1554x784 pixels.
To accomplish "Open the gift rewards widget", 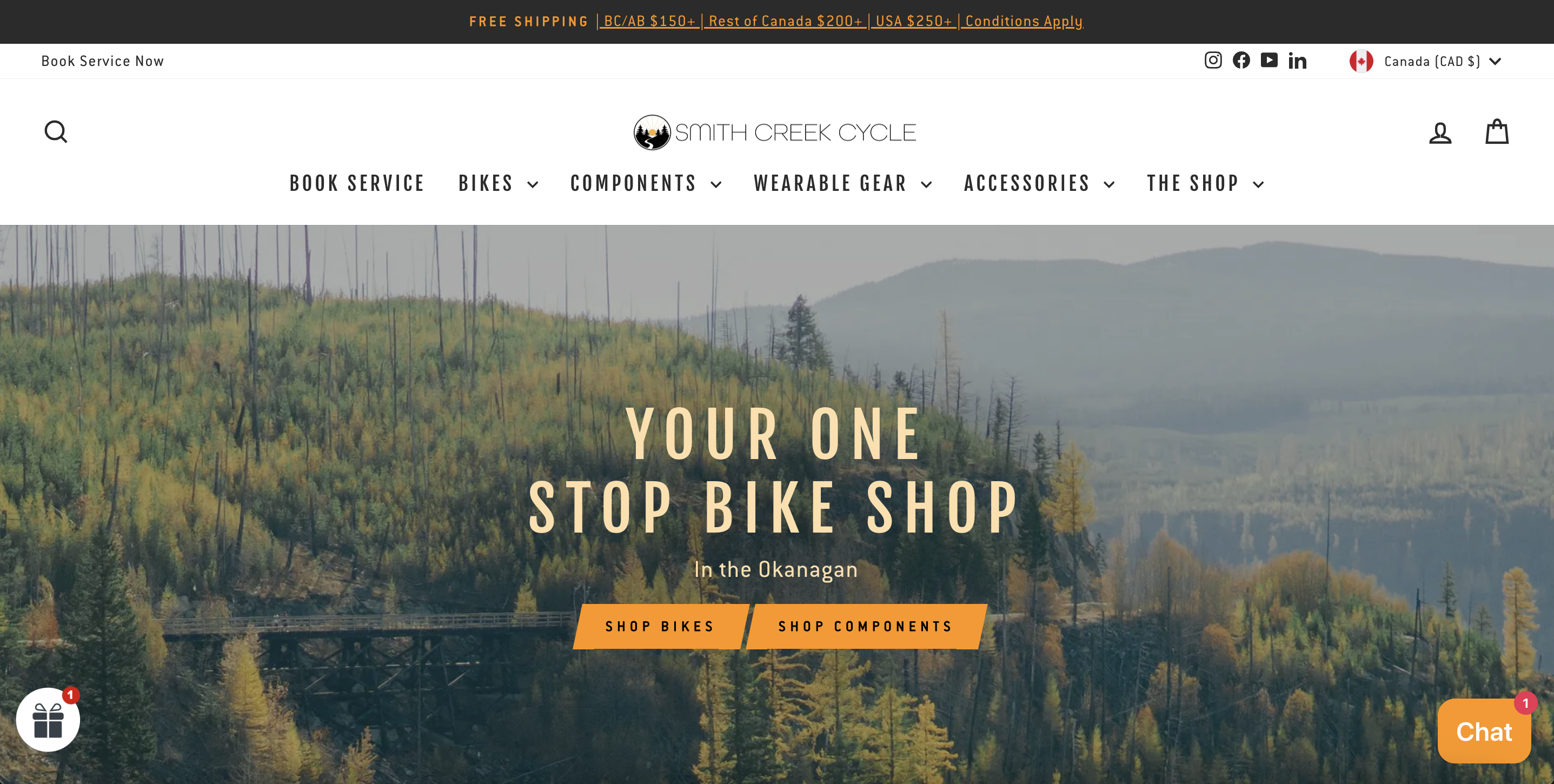I will 48,720.
